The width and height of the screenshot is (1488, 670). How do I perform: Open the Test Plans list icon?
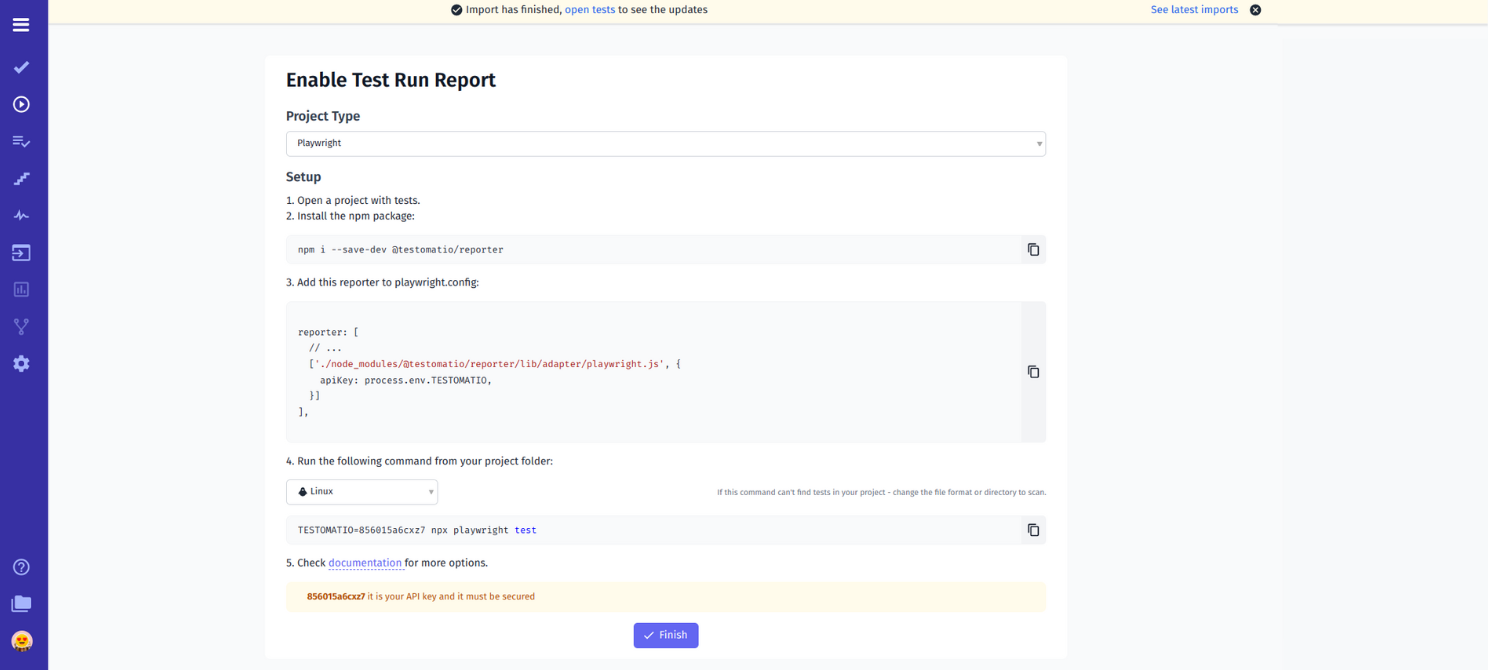pyautogui.click(x=21, y=141)
